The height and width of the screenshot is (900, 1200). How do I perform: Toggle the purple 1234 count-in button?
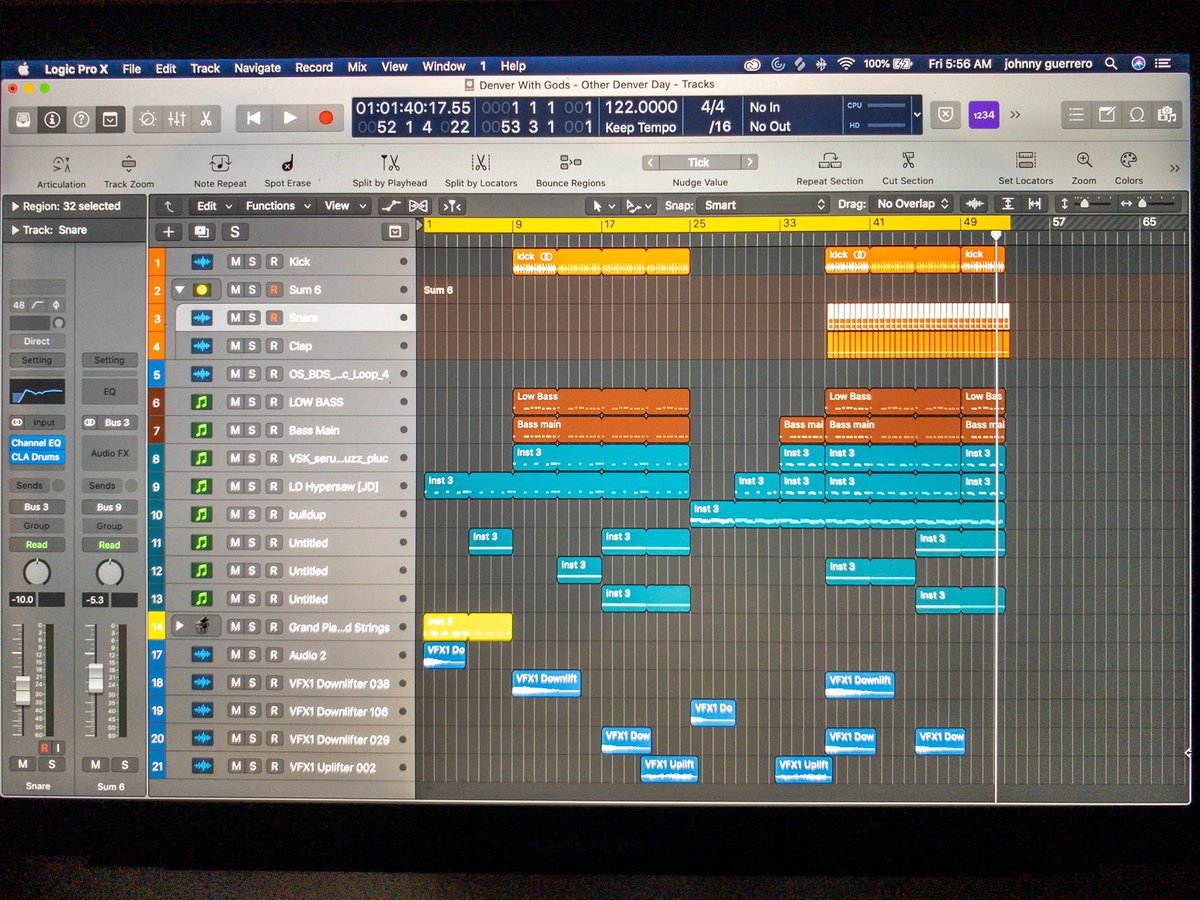984,114
